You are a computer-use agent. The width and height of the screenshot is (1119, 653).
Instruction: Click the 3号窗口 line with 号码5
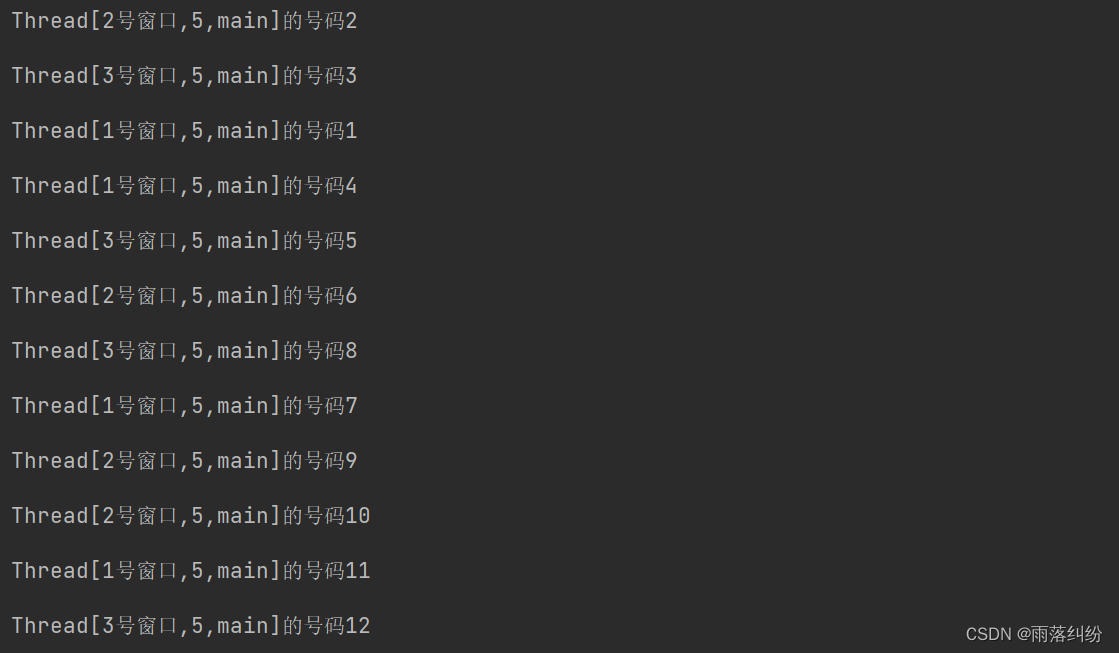(x=184, y=241)
